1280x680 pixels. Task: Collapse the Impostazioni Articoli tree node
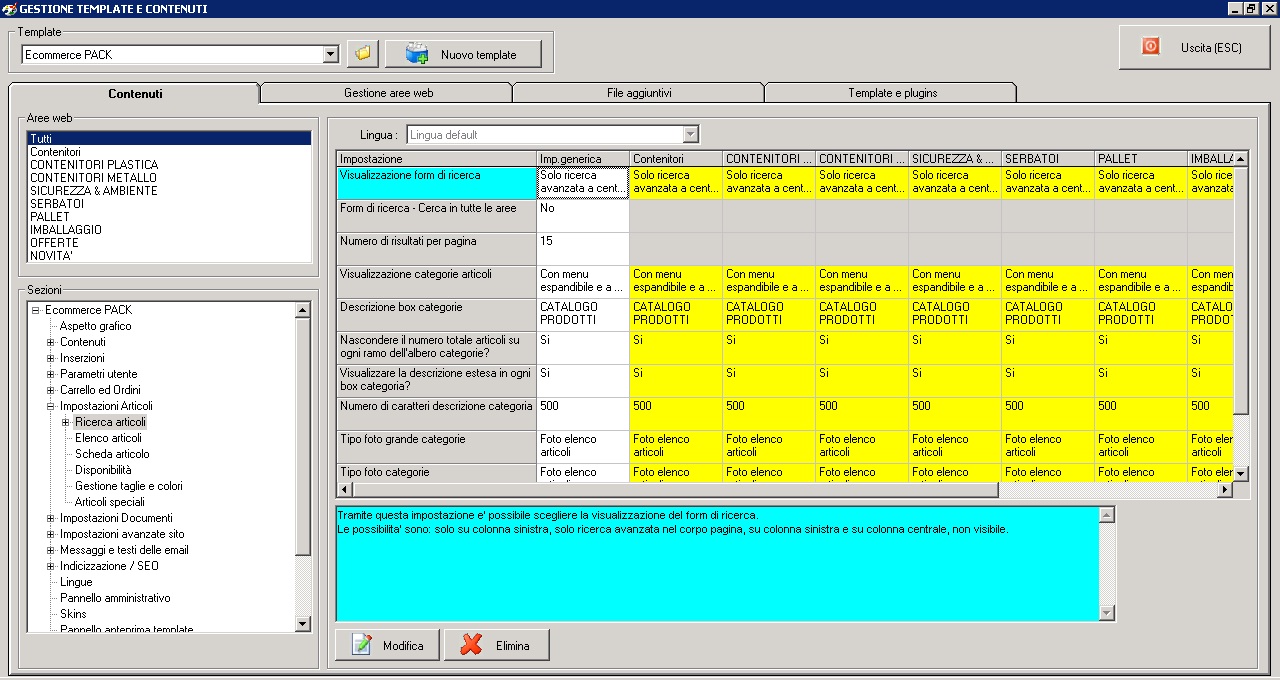coord(51,406)
